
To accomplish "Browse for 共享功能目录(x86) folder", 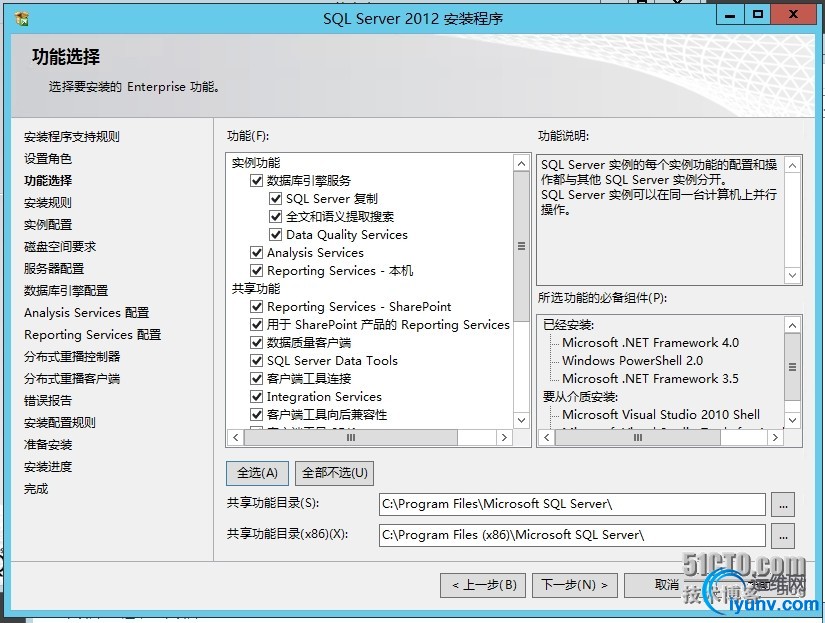I will coord(783,536).
